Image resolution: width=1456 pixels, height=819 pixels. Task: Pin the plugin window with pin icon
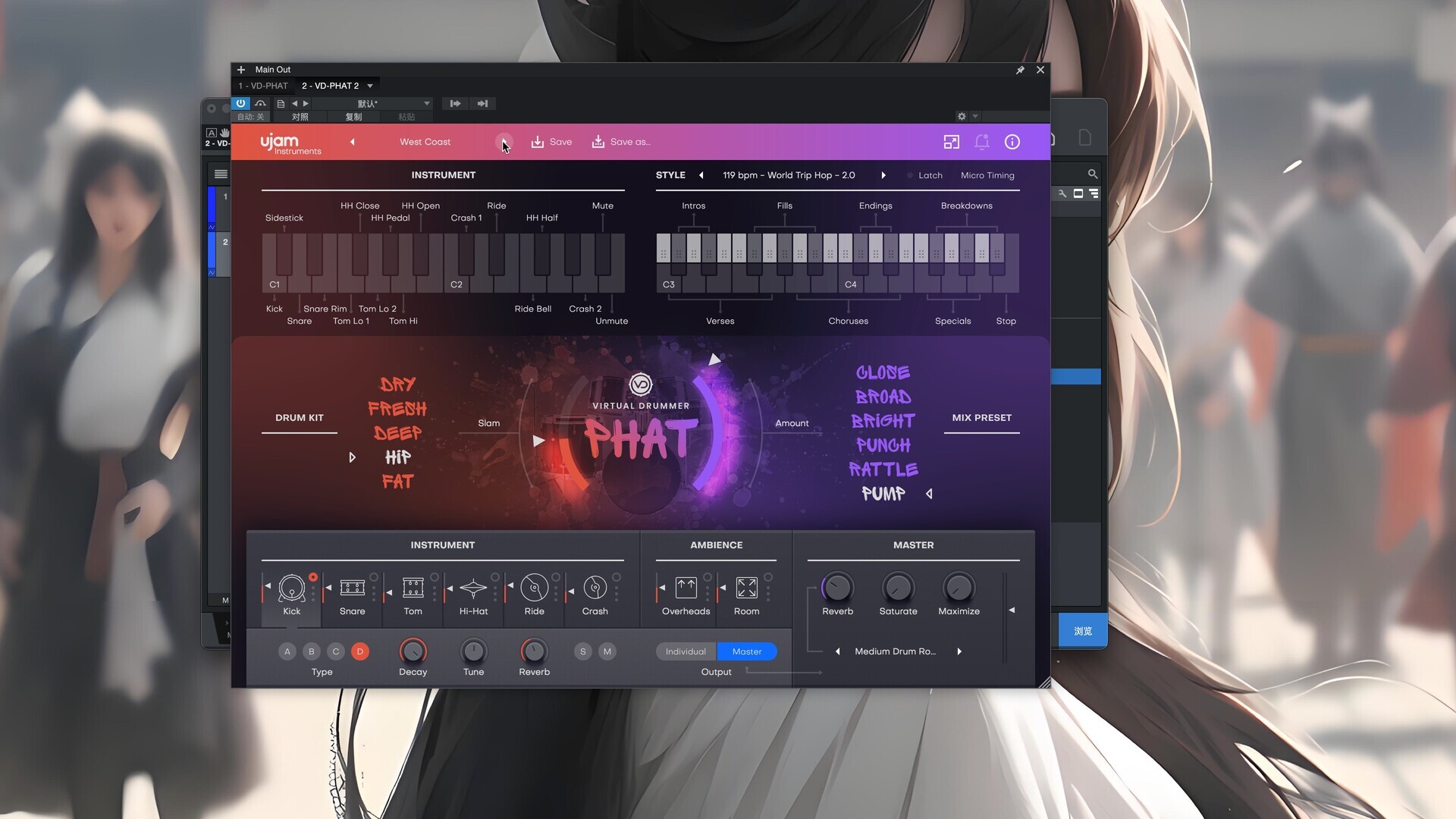pyautogui.click(x=1020, y=70)
